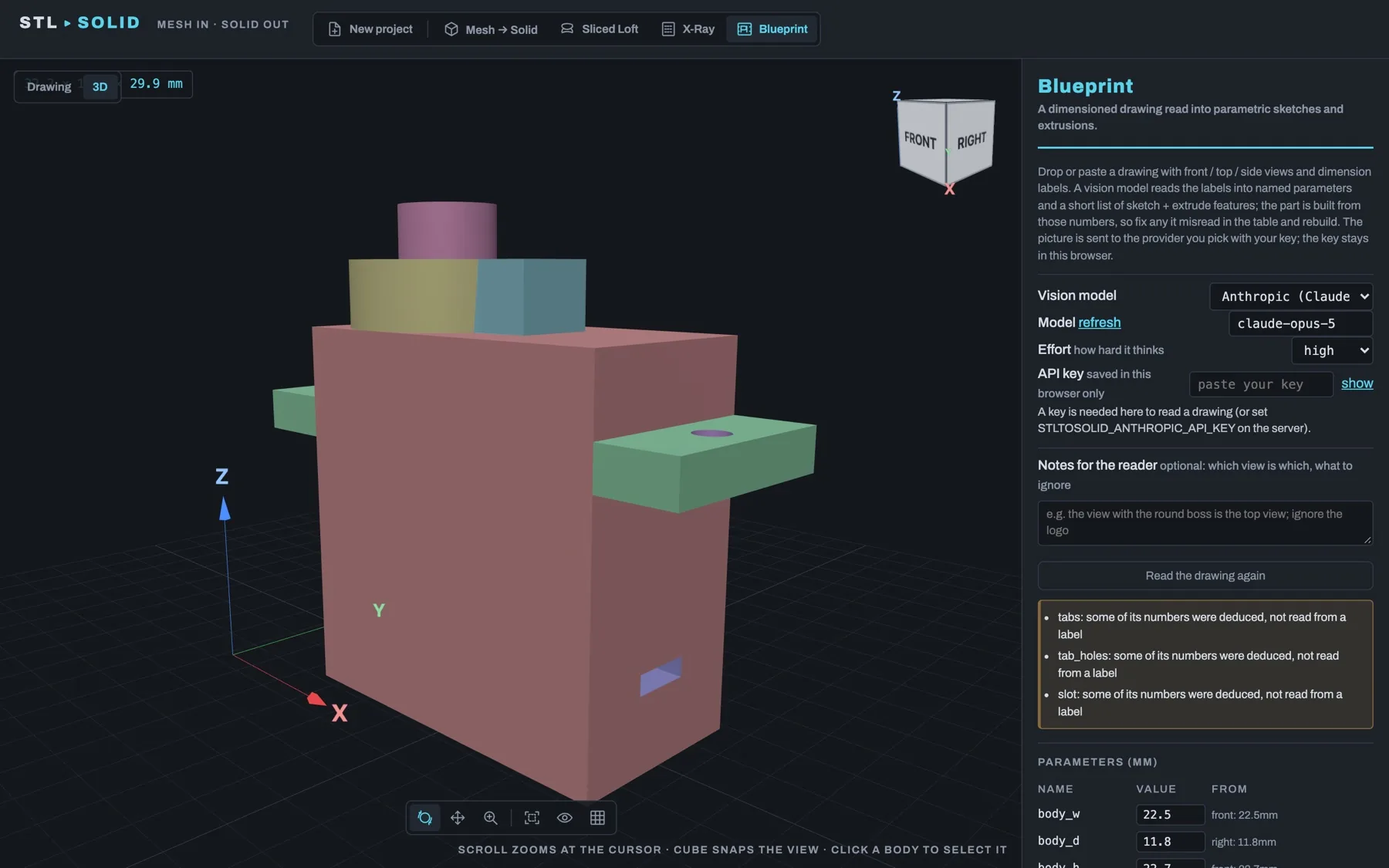Click the 'front: 22.5mm' source text
Screen dimensions: 1389x868
[1244, 815]
